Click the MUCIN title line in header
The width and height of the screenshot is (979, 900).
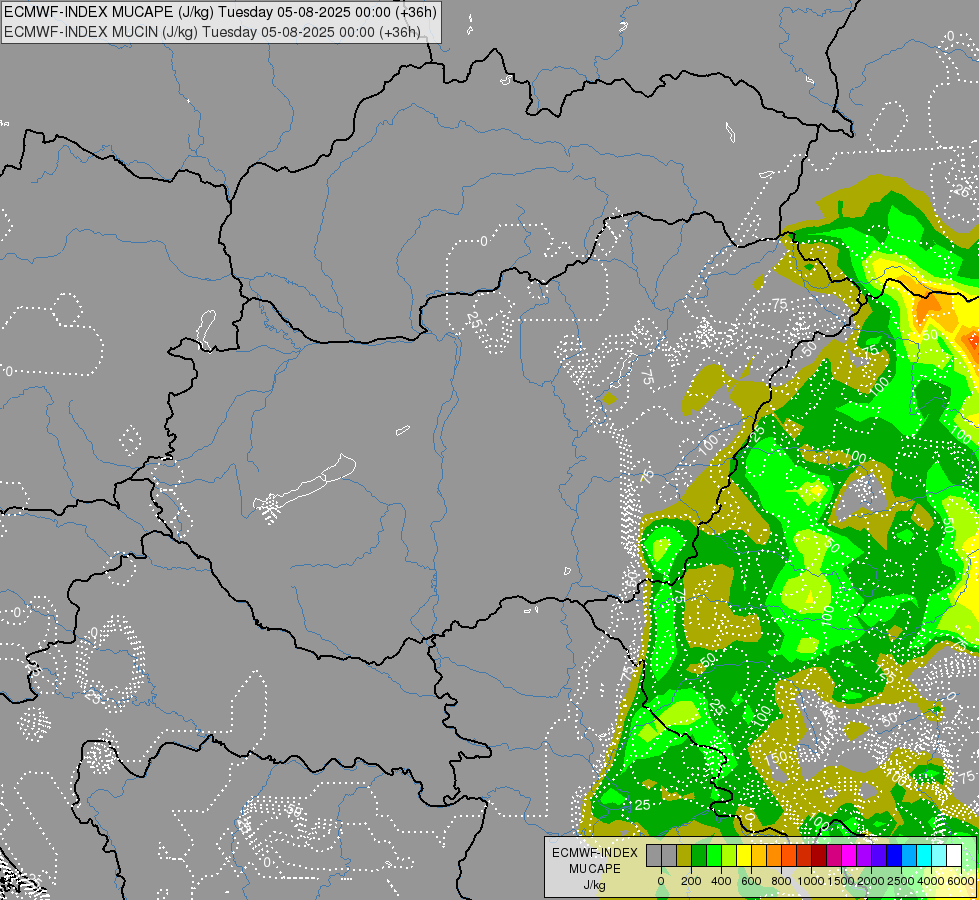coord(212,32)
